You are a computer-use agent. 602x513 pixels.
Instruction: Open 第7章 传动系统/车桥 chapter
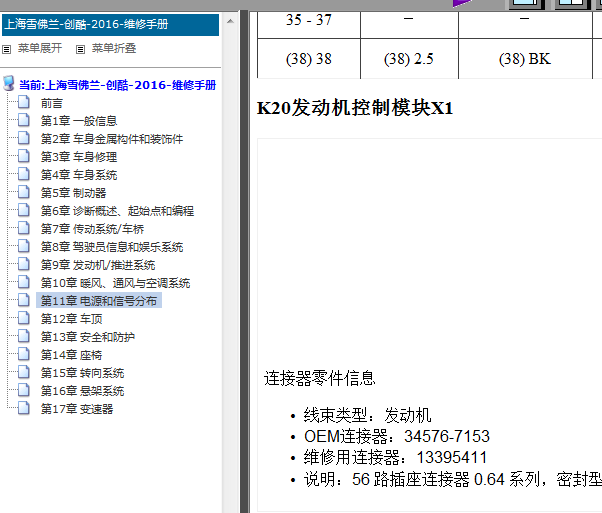pos(92,229)
